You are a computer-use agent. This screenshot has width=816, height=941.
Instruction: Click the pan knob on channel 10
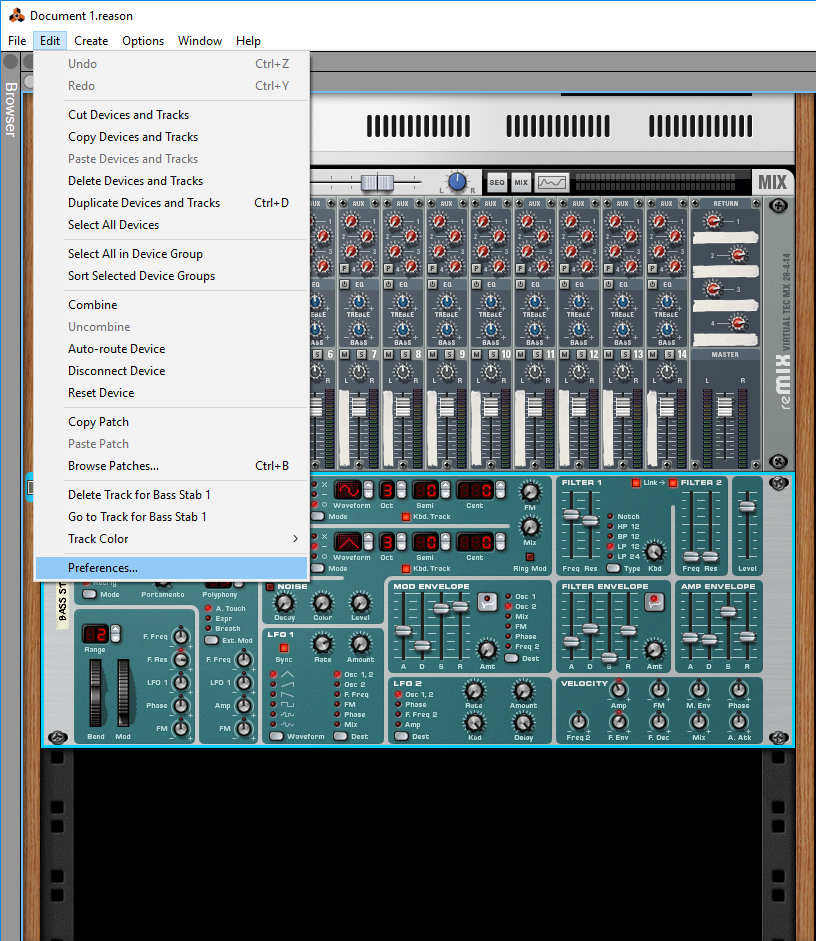point(491,373)
